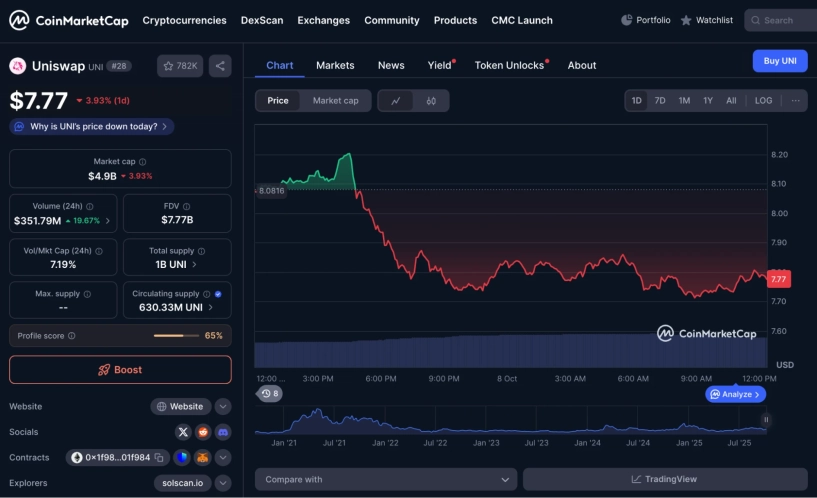Expand the Explorers dropdown chevron
Image resolution: width=817 pixels, height=498 pixels.
(x=223, y=483)
